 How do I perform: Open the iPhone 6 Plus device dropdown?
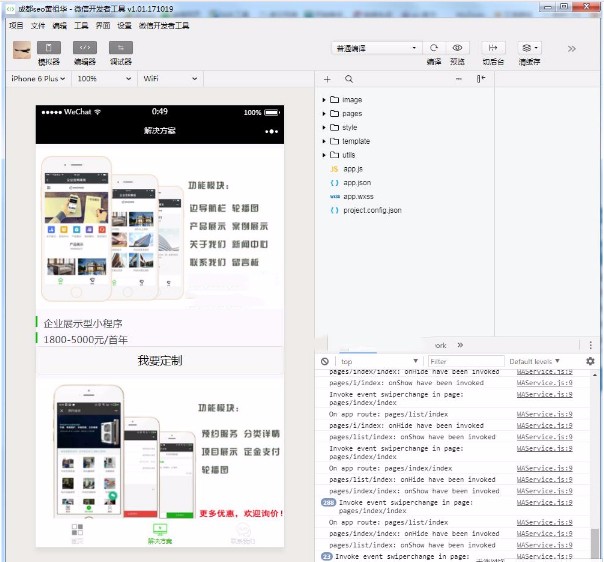pyautogui.click(x=38, y=79)
